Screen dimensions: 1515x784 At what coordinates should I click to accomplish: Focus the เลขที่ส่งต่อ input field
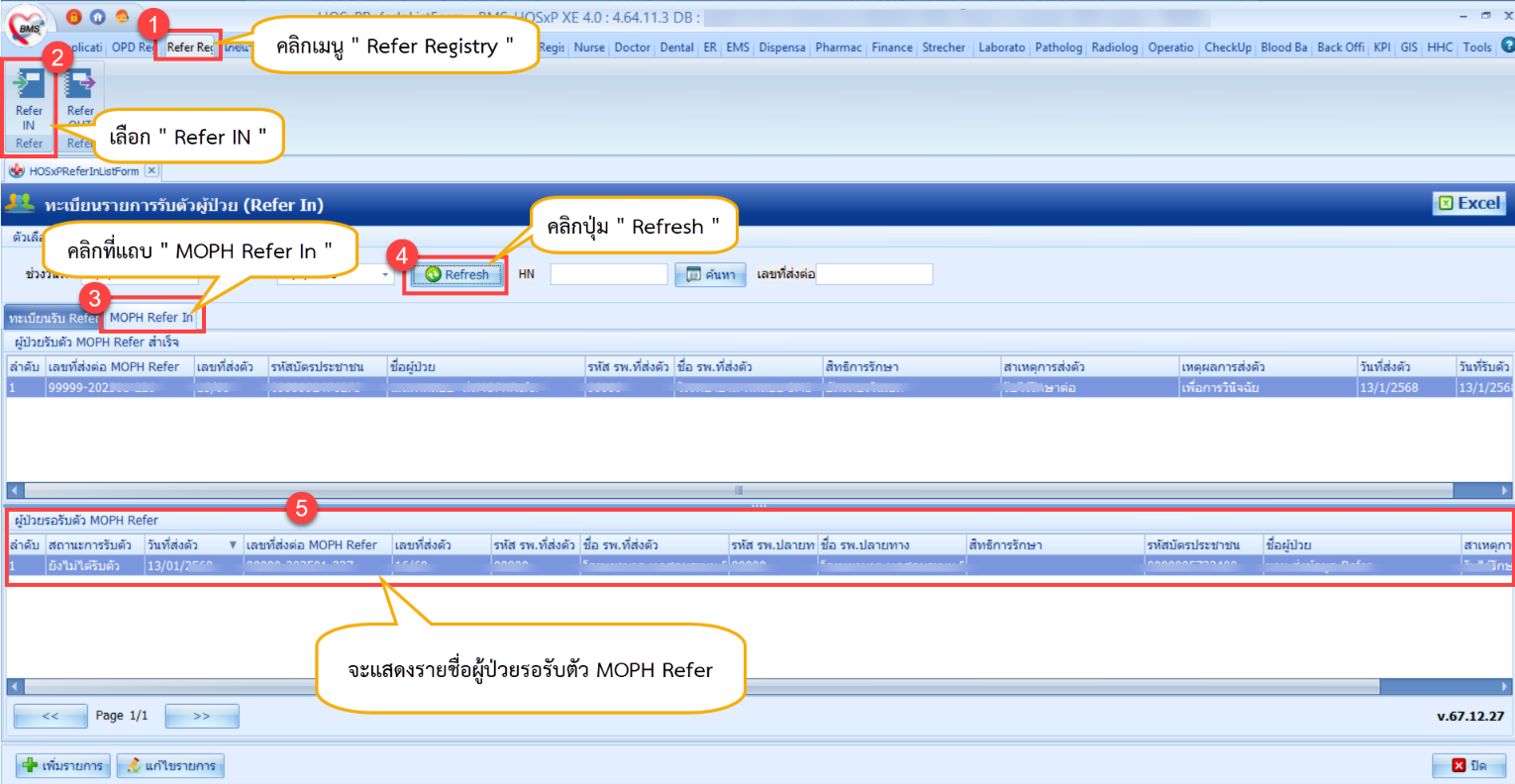[x=874, y=274]
